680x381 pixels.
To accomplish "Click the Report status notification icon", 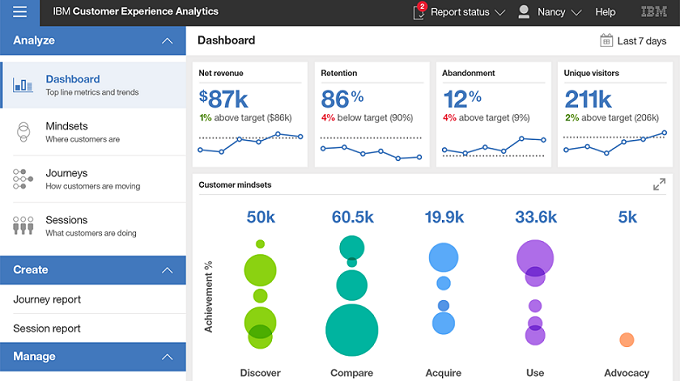I will [x=419, y=12].
